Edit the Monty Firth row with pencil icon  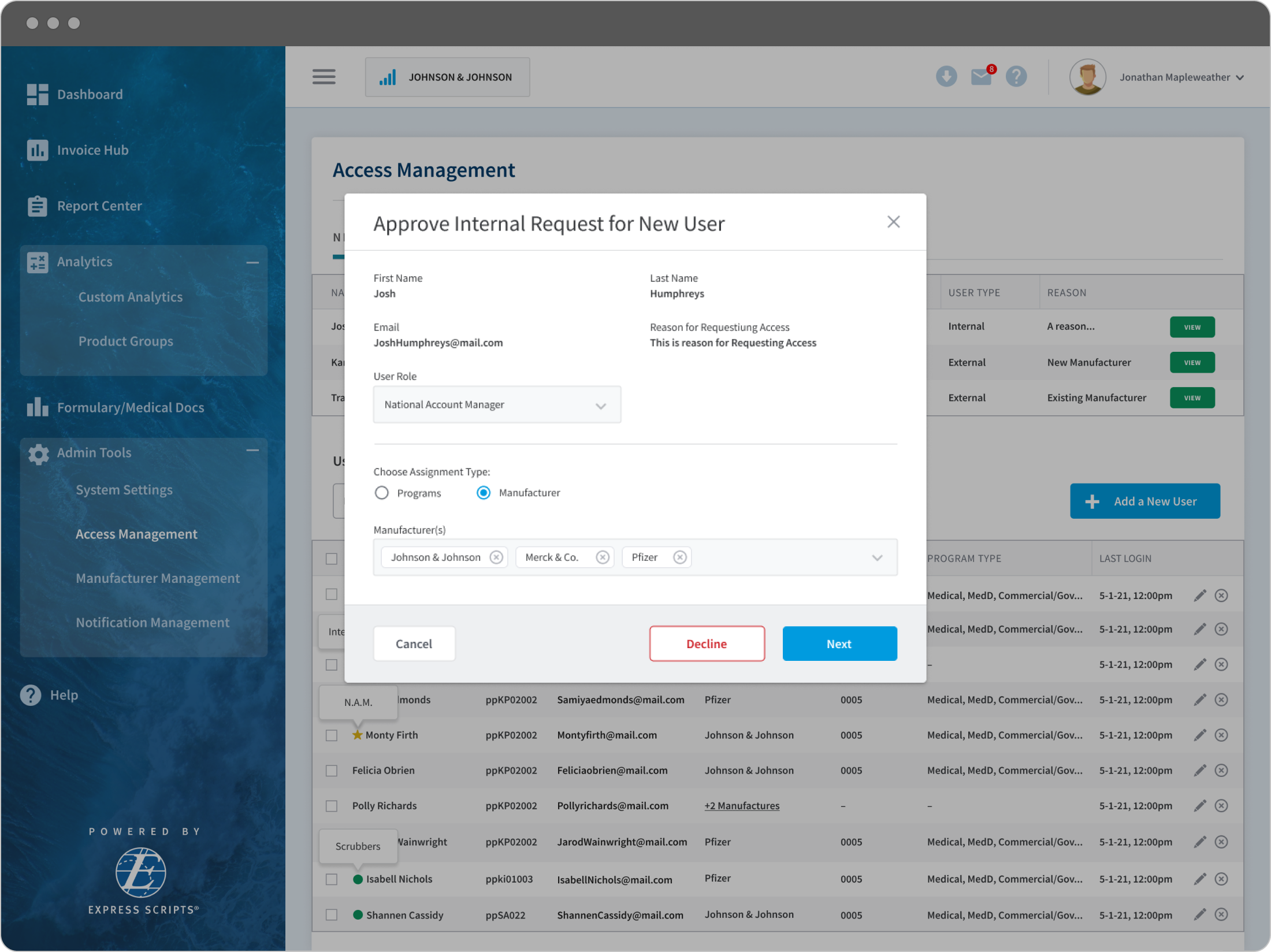point(1200,735)
